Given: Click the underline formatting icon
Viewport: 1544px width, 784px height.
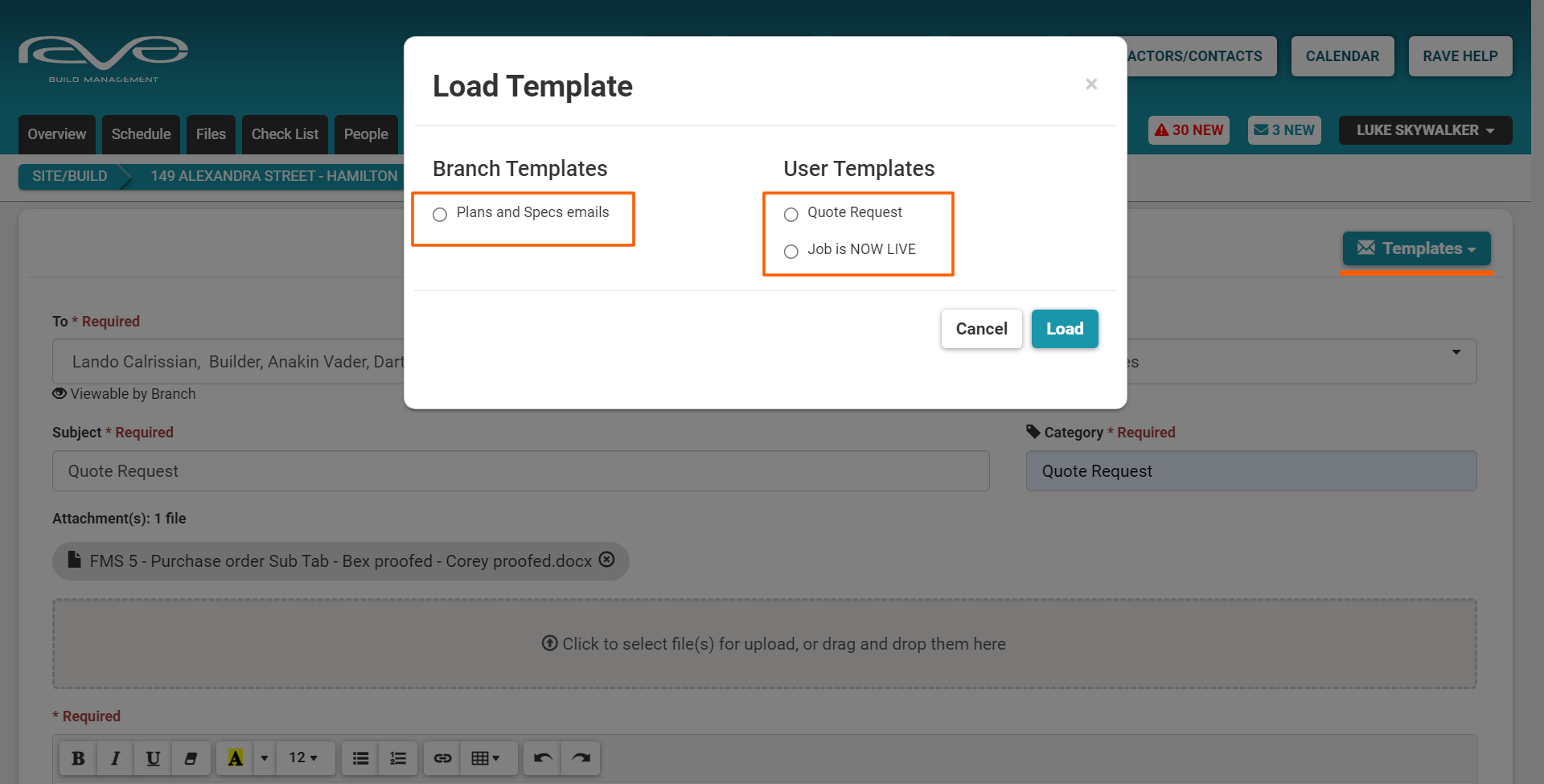Looking at the screenshot, I should [153, 758].
